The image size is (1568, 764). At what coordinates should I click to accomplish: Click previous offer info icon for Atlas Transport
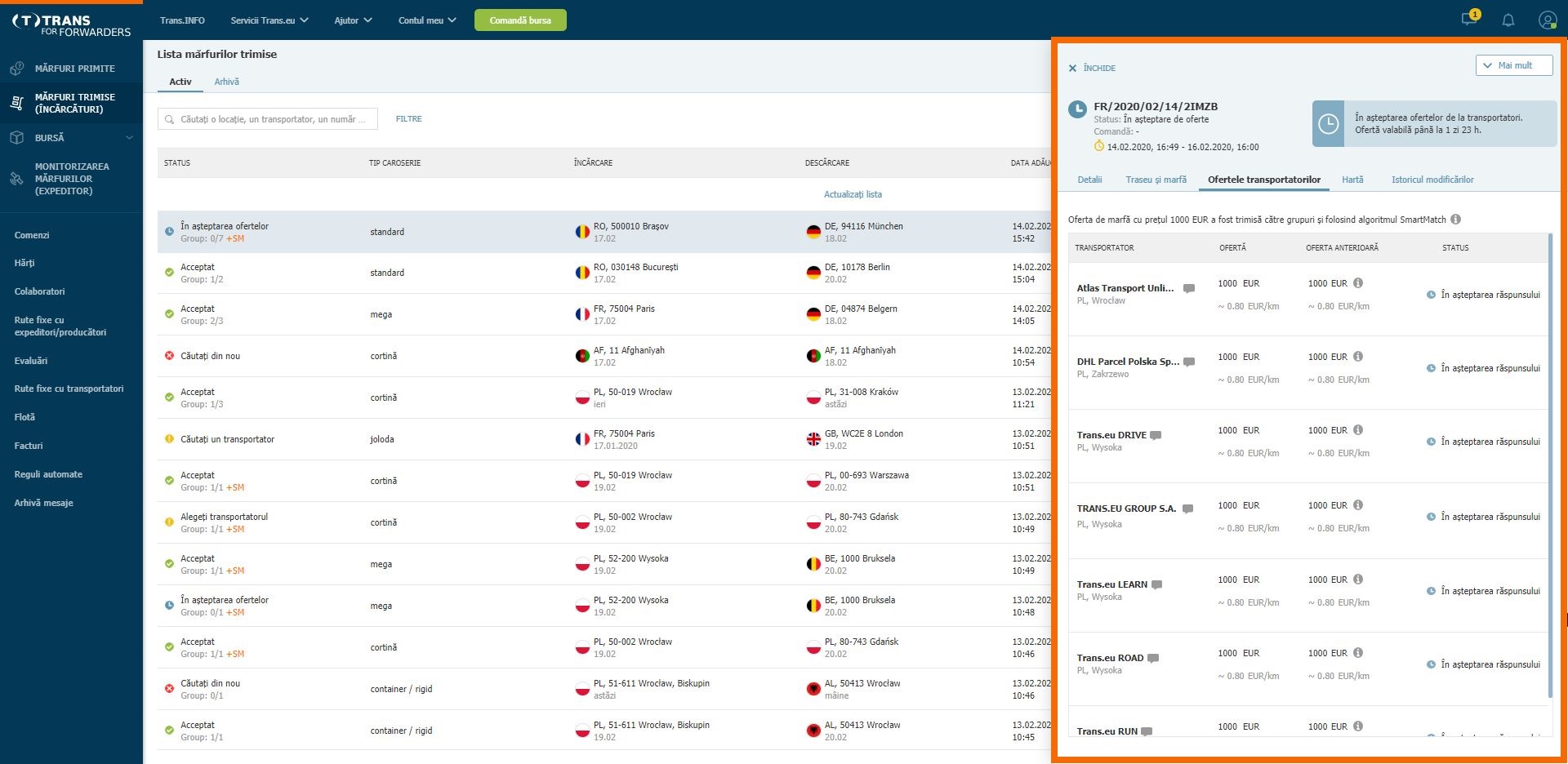1358,283
